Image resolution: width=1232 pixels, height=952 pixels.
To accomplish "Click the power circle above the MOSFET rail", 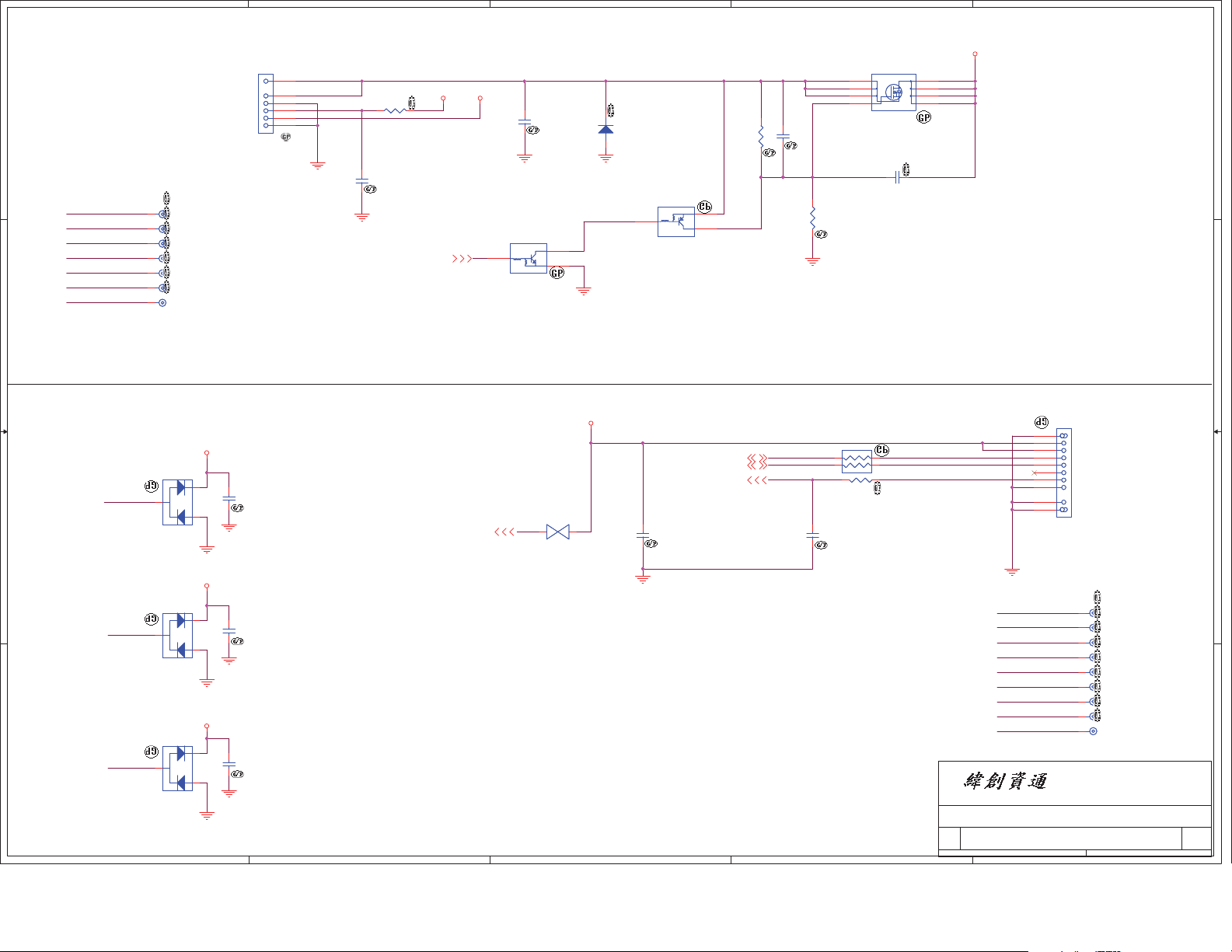I will [x=975, y=54].
